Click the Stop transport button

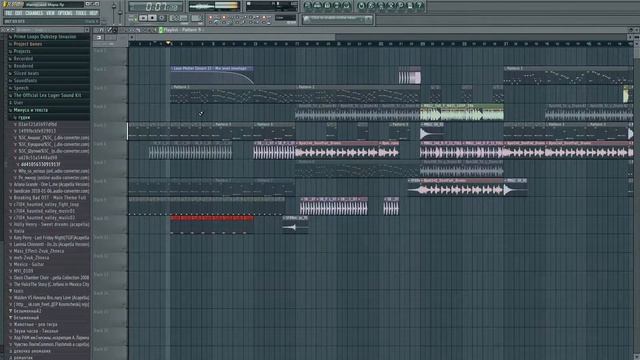click(x=152, y=18)
